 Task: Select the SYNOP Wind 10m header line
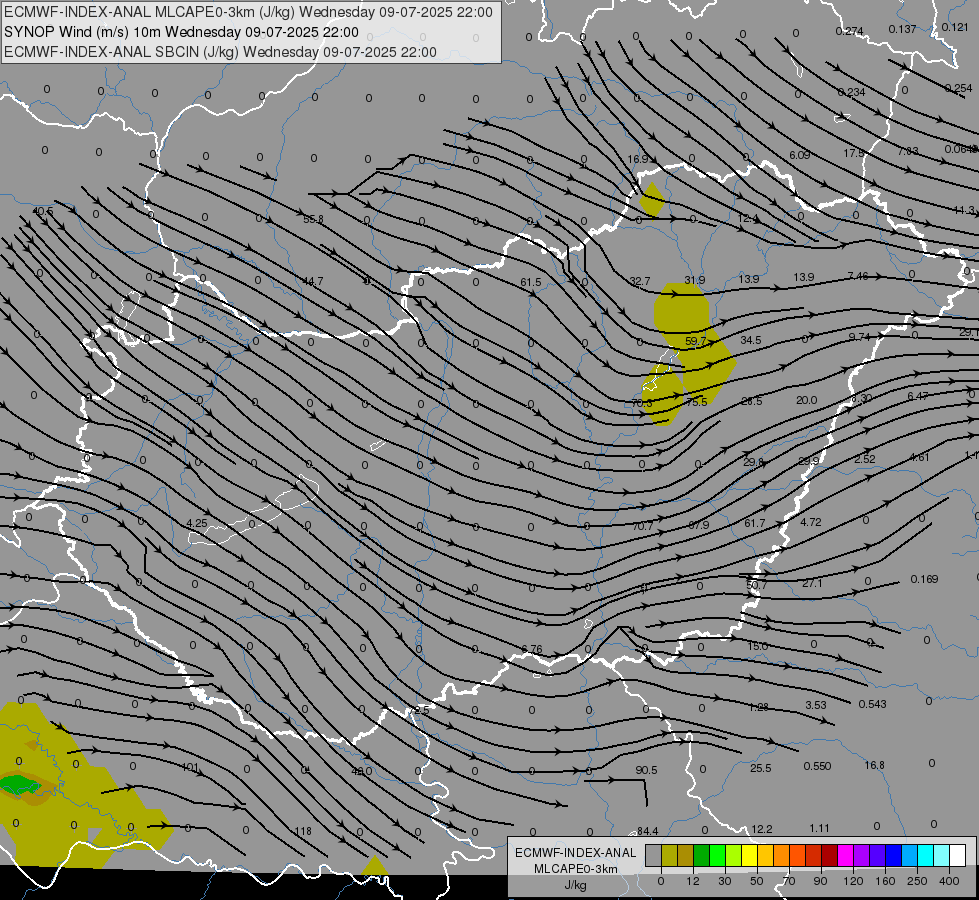(x=182, y=32)
